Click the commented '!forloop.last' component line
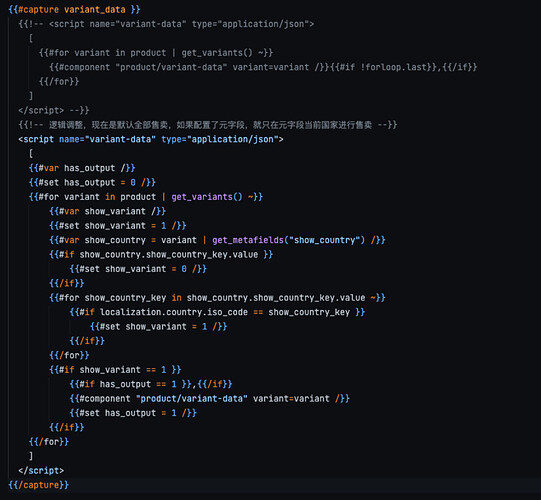The width and height of the screenshot is (541, 500). [x=263, y=67]
